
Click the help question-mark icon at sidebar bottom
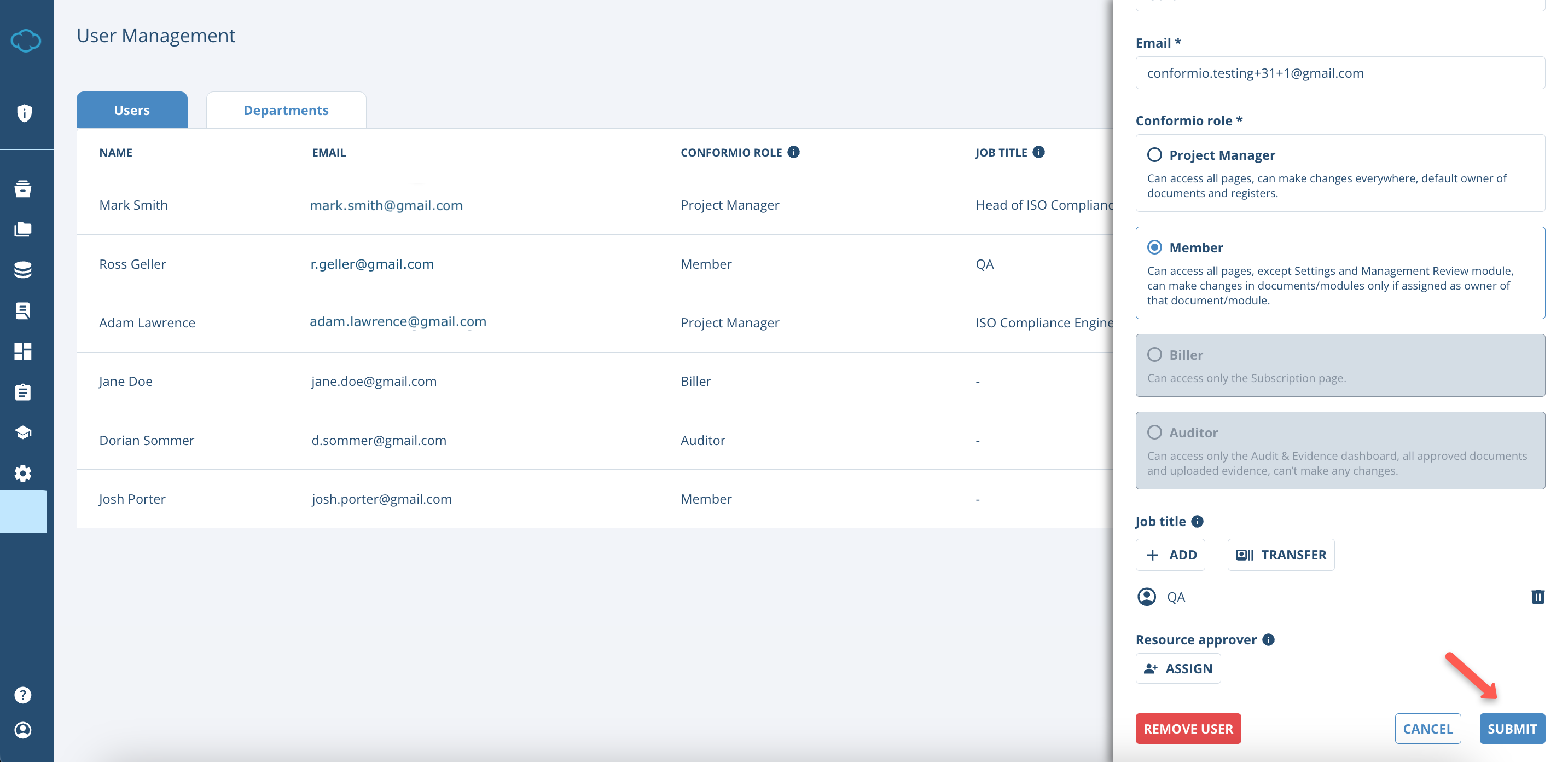(x=22, y=694)
